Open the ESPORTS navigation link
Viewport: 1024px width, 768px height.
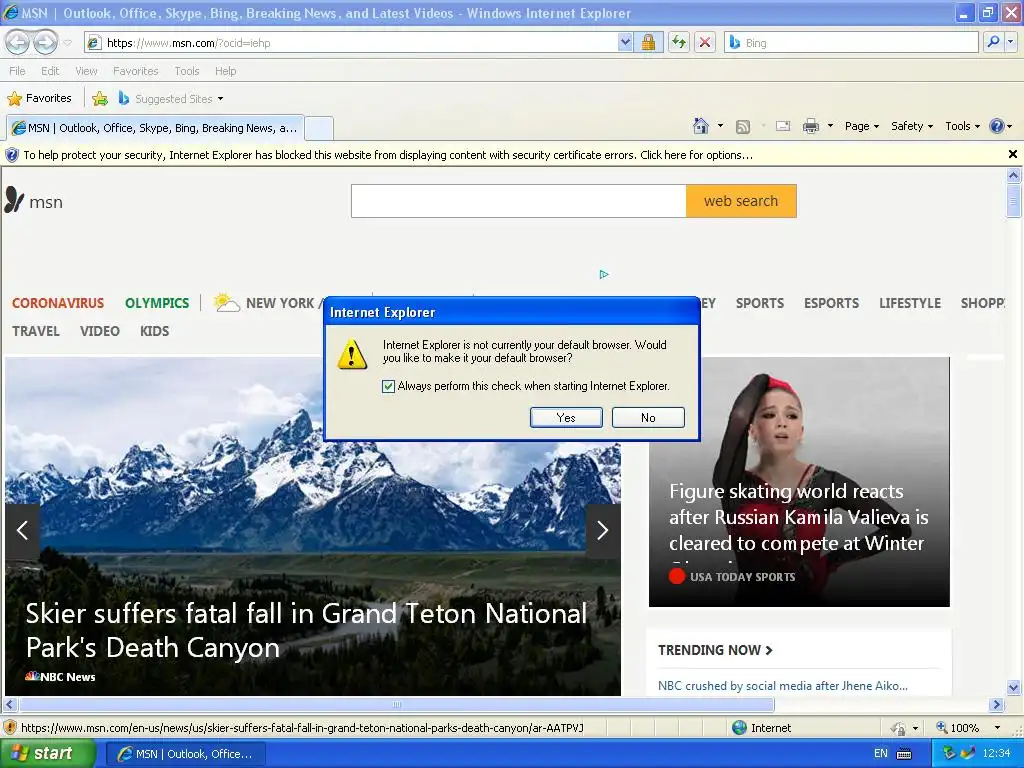click(831, 303)
